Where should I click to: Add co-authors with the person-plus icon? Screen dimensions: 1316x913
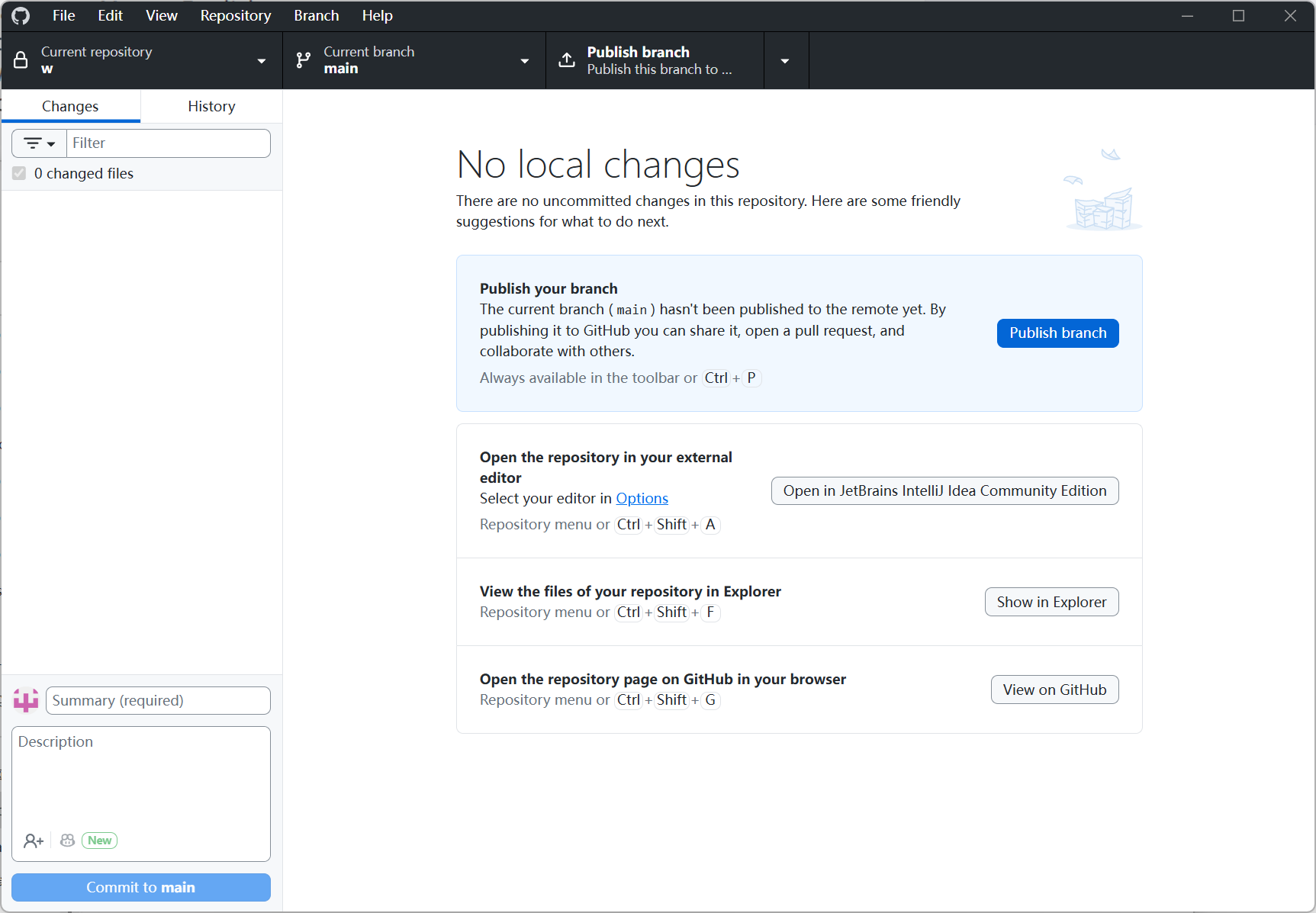coord(34,841)
